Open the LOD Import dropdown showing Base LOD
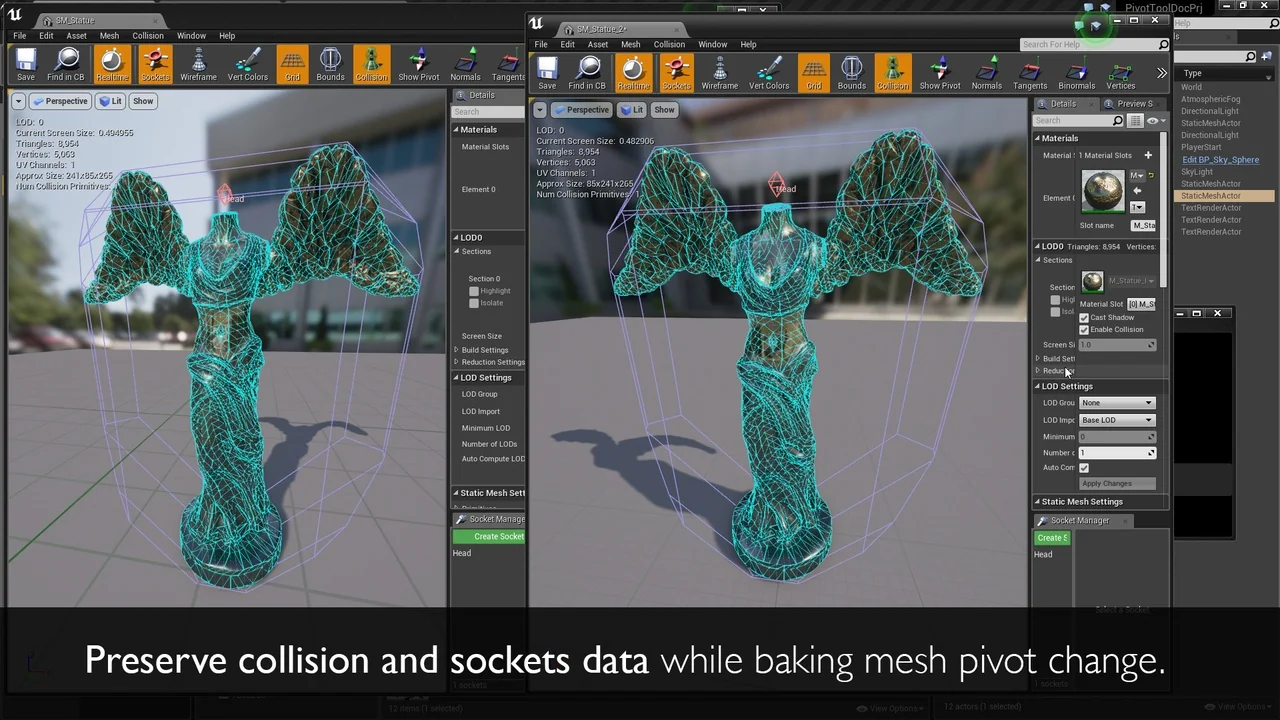The width and height of the screenshot is (1280, 720). pyautogui.click(x=1116, y=419)
